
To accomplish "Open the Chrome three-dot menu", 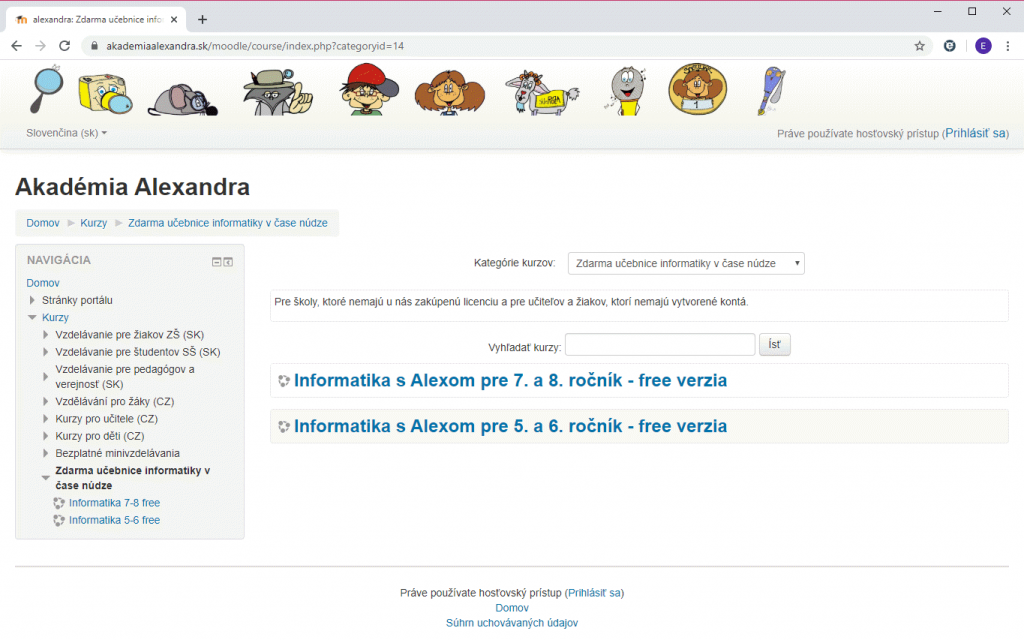I will point(1008,46).
